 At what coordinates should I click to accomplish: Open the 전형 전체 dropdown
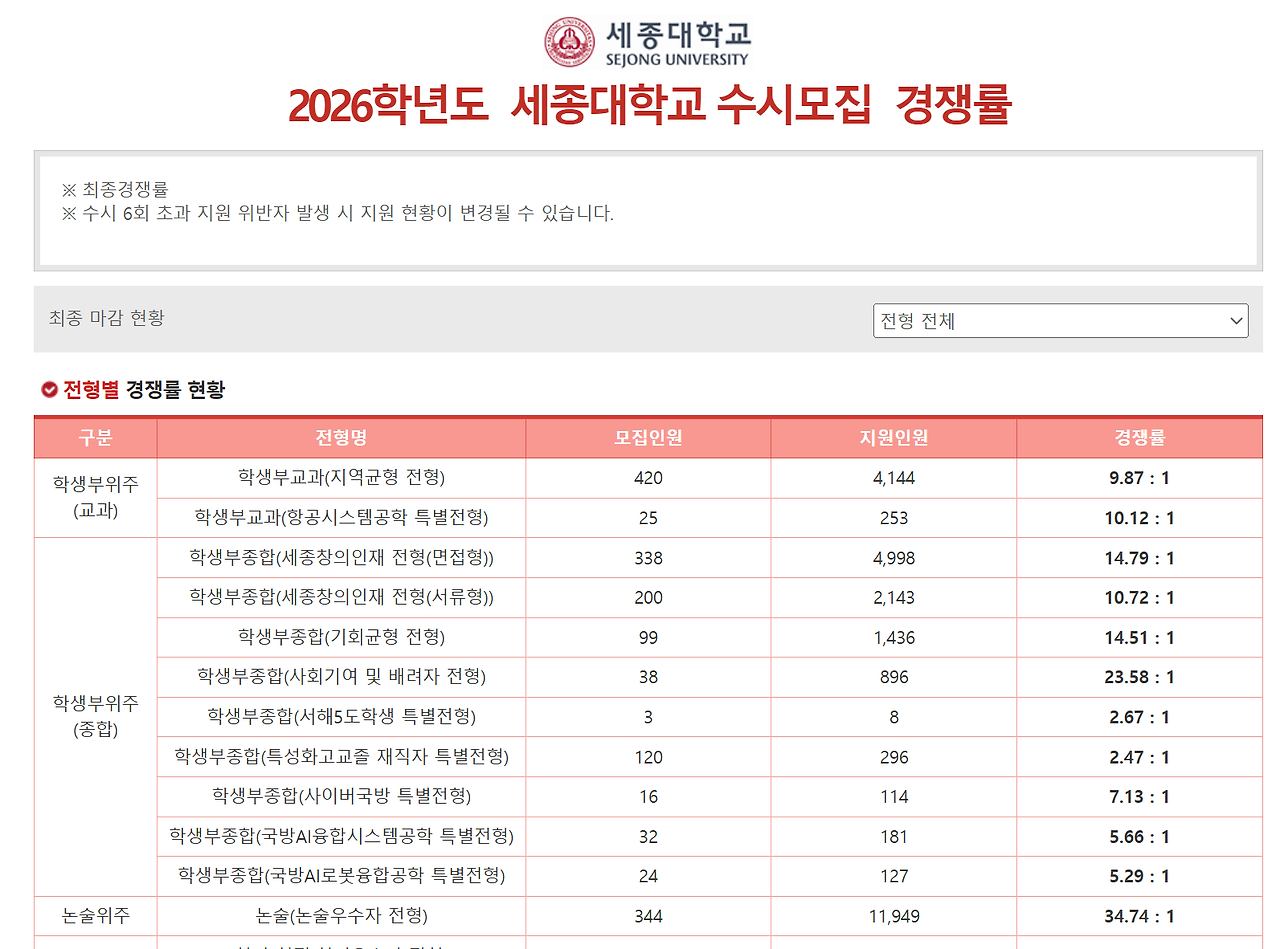pos(1060,321)
